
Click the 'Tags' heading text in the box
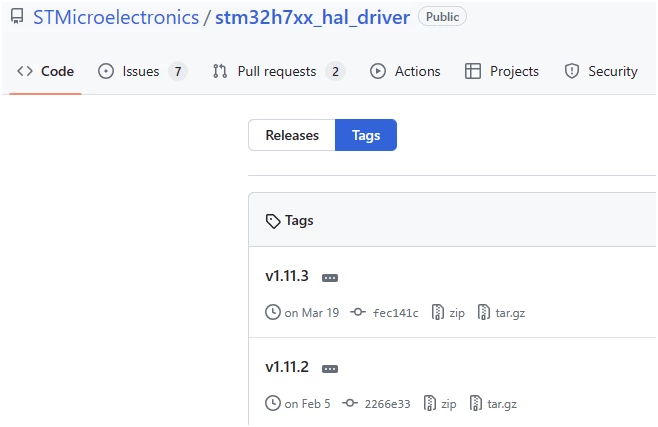tap(299, 221)
